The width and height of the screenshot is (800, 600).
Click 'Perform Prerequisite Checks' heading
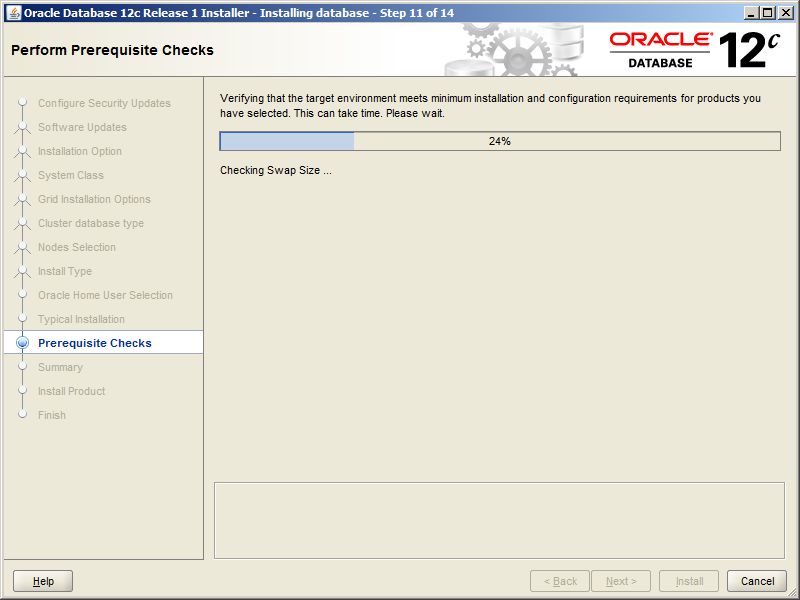coord(112,50)
